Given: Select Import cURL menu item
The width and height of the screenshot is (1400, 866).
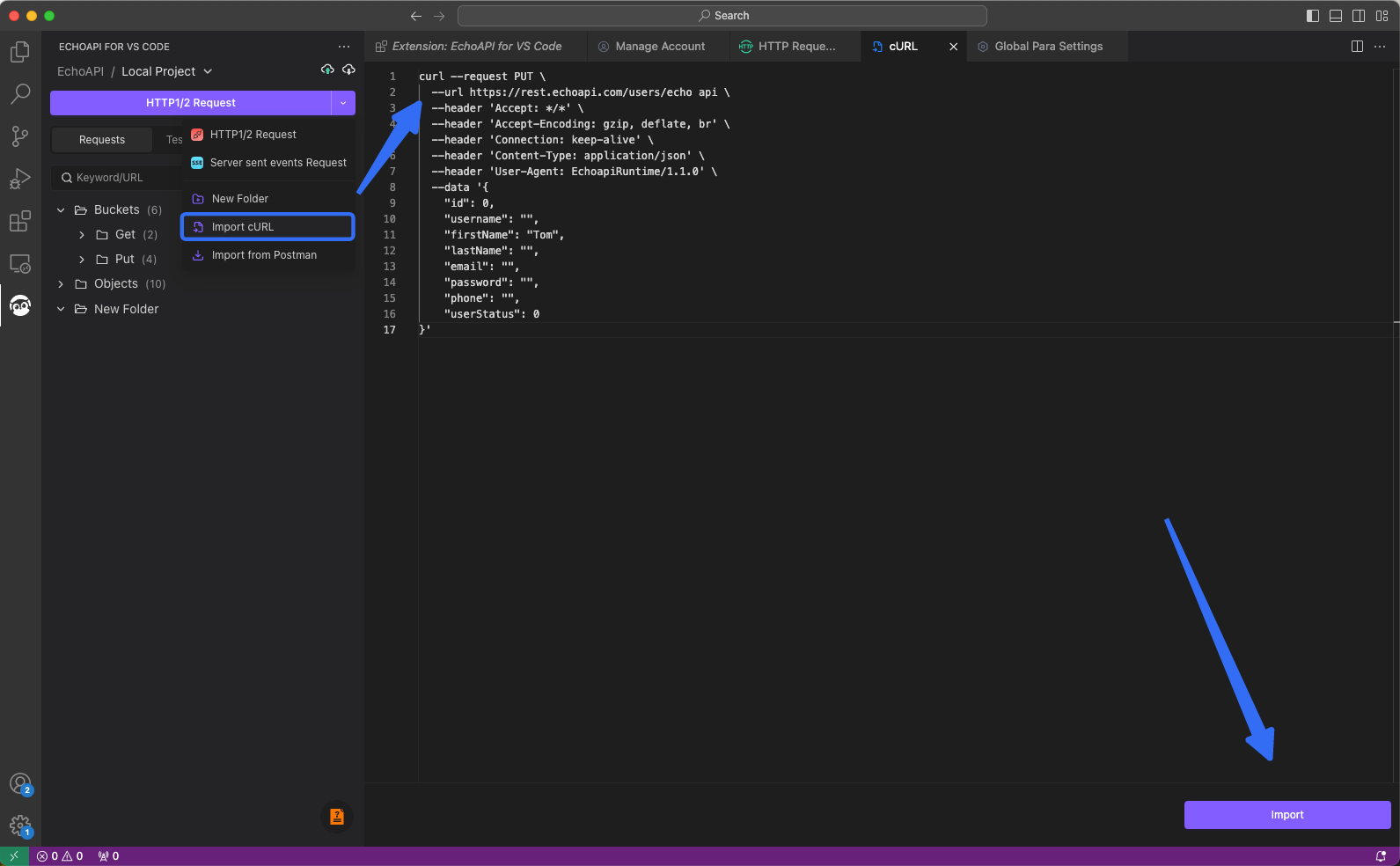Looking at the screenshot, I should click(x=268, y=227).
